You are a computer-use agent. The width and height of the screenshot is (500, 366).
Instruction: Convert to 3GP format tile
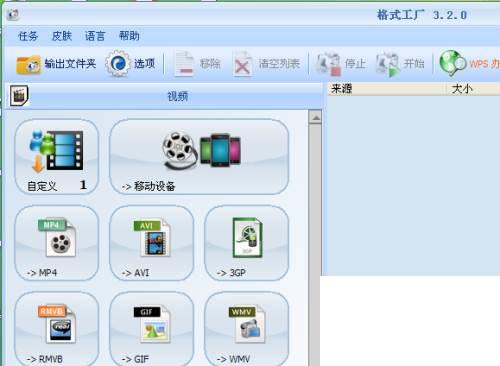pos(247,243)
